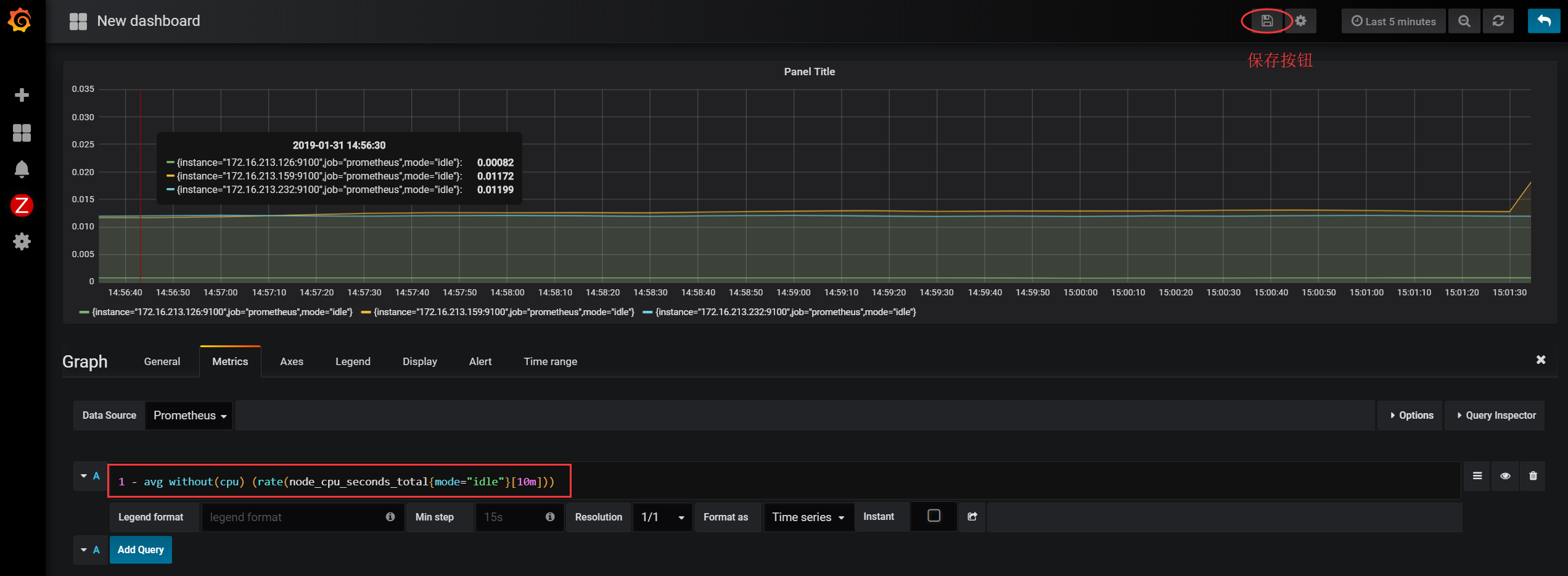Open the Create plus icon in sidebar
The width and height of the screenshot is (1568, 576).
click(22, 95)
